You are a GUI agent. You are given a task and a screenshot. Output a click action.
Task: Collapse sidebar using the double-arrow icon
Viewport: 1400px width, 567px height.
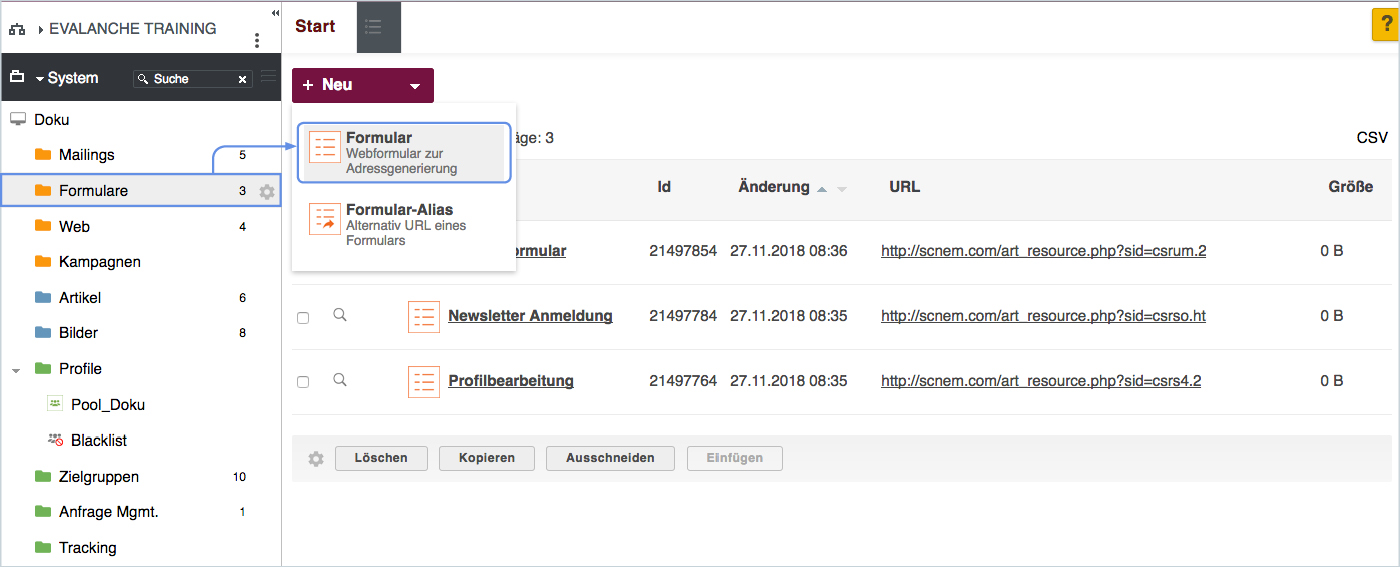[275, 13]
